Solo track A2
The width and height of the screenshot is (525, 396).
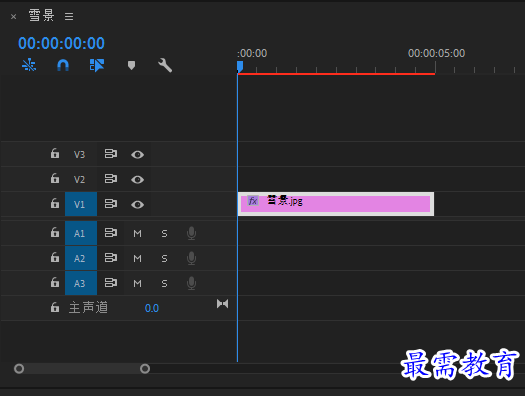164,259
